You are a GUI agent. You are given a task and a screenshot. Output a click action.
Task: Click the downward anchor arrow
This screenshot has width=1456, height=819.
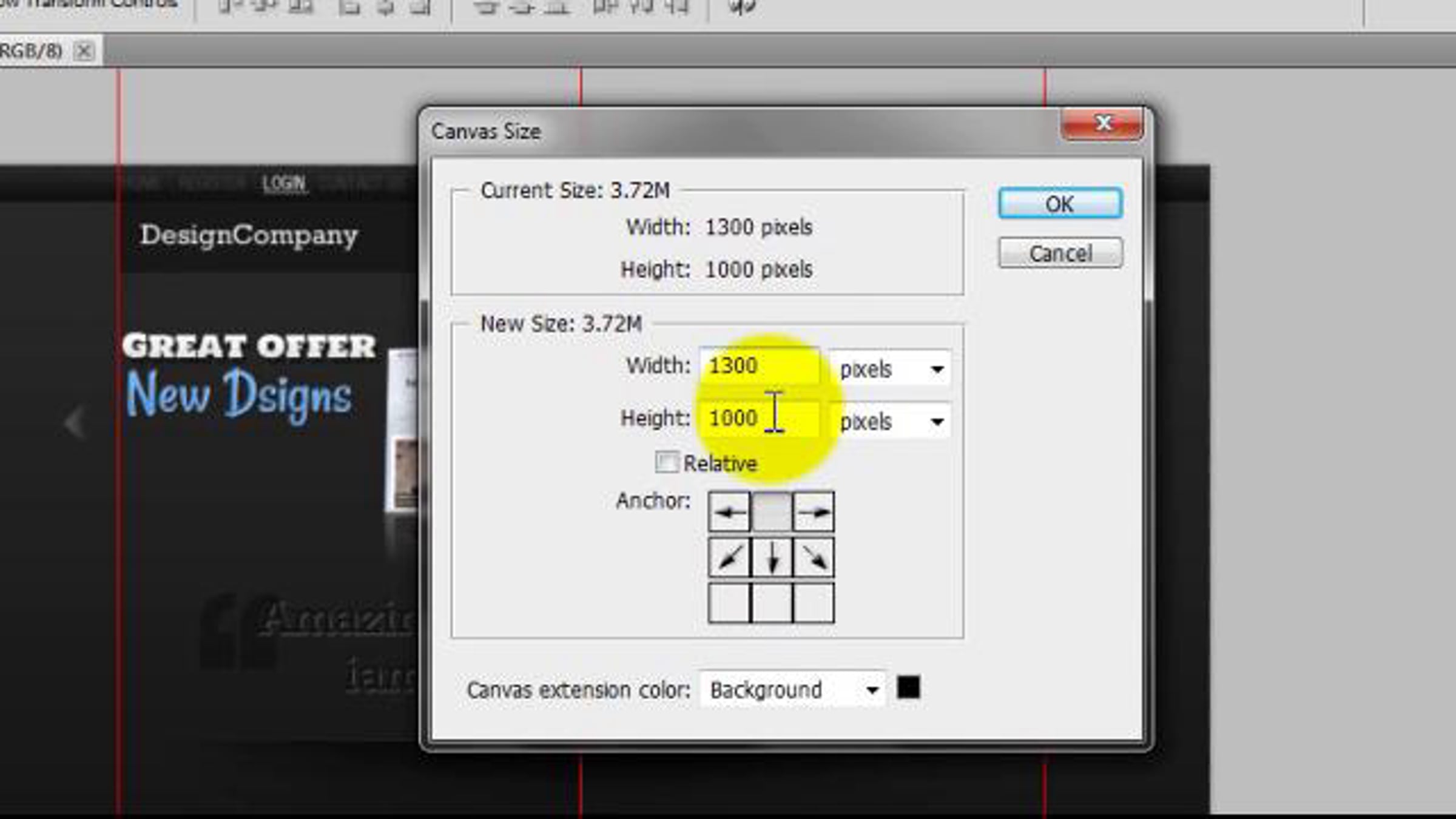pos(771,558)
